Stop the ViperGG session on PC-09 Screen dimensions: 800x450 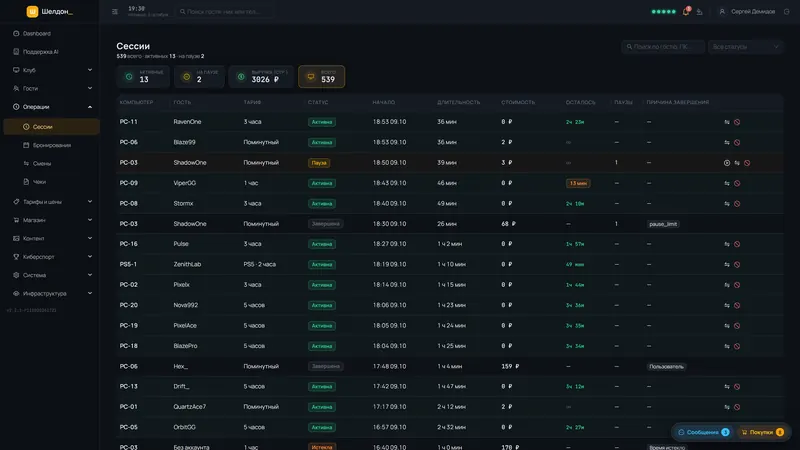(737, 183)
